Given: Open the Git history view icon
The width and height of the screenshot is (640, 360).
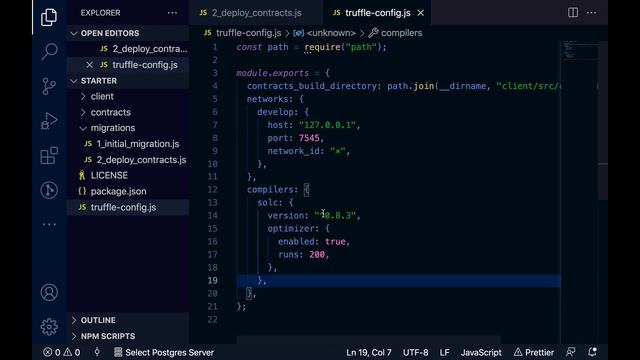Looking at the screenshot, I should (49, 190).
